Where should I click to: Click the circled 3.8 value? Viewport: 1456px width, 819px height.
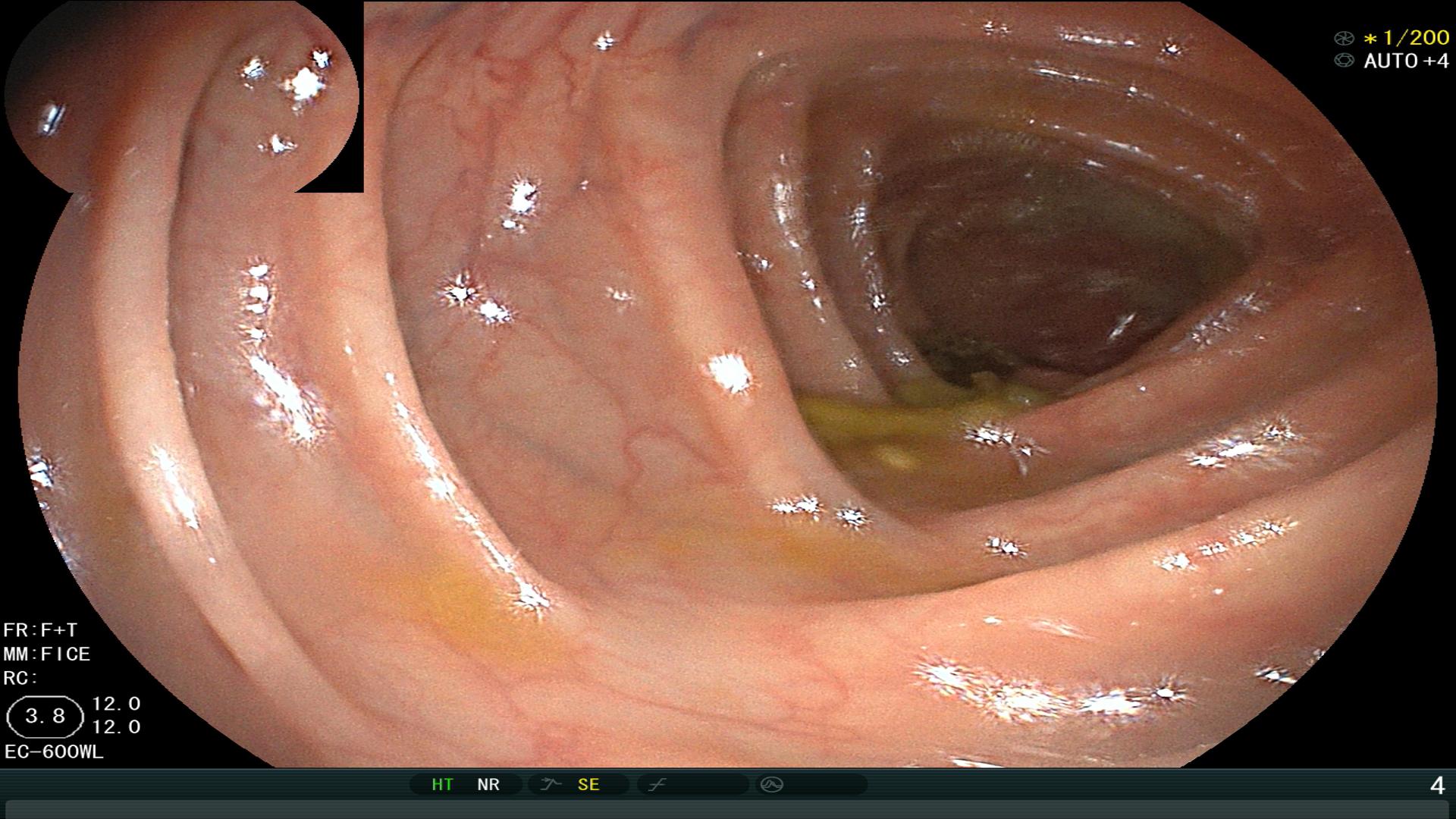(45, 717)
